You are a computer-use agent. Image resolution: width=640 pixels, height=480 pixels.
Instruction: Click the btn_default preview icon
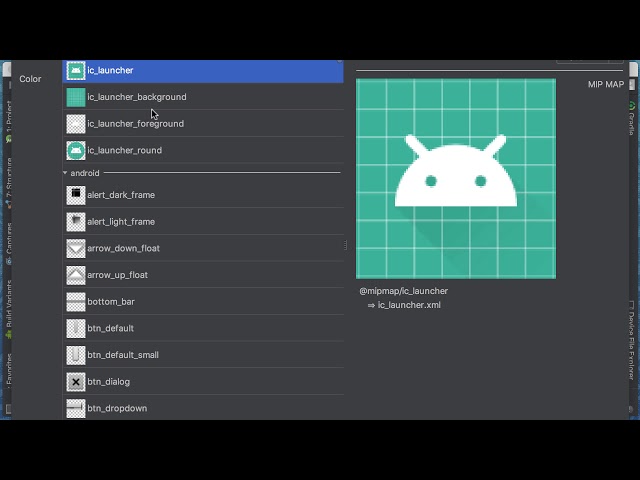tap(76, 328)
